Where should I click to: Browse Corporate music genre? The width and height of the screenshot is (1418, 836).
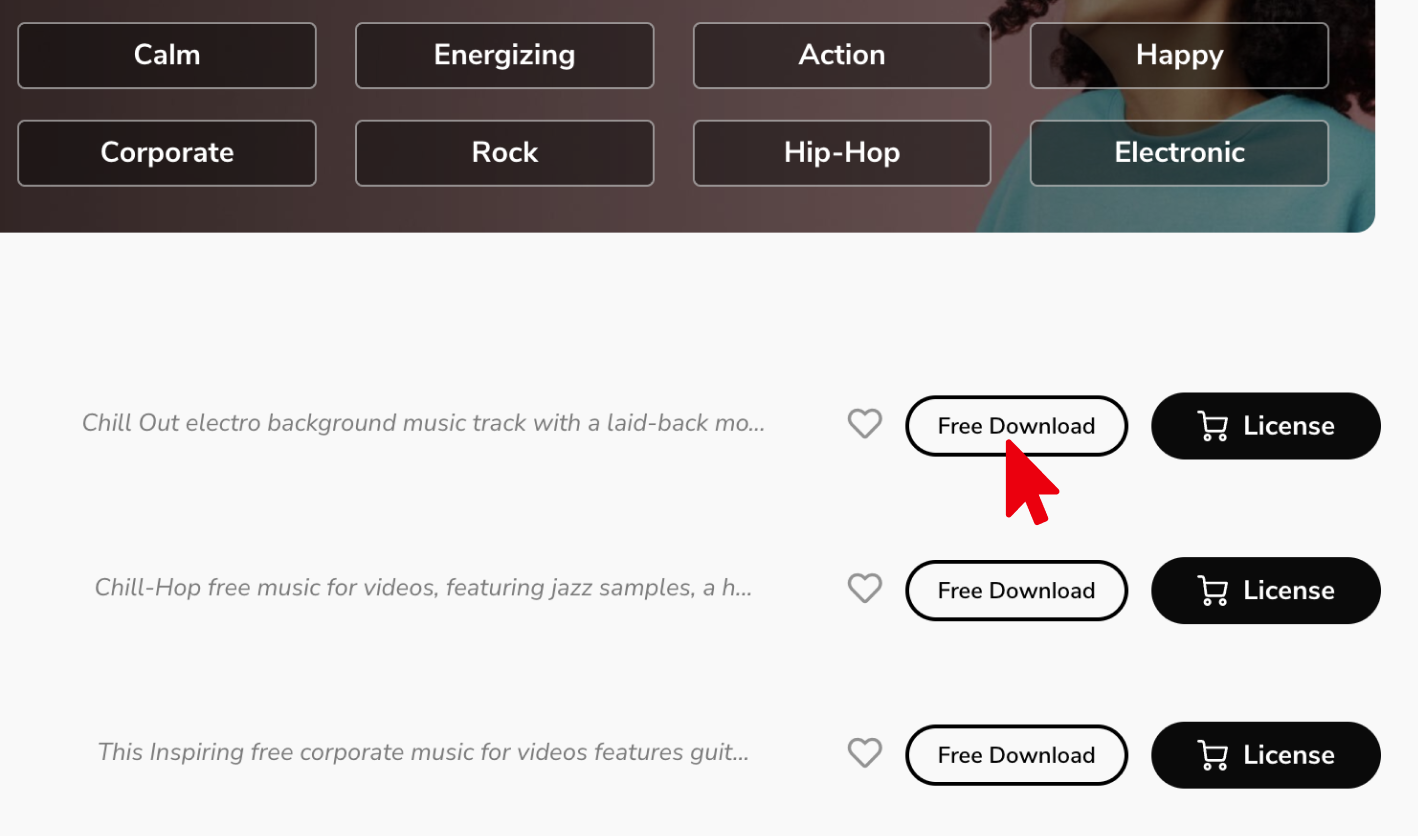point(167,153)
